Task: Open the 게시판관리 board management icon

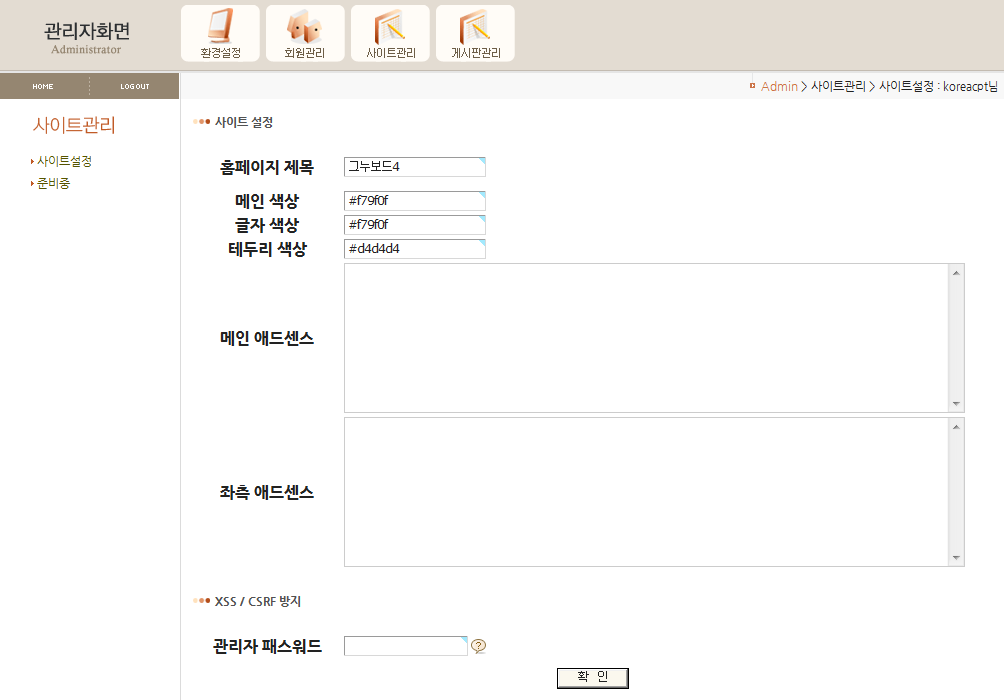Action: click(x=475, y=33)
